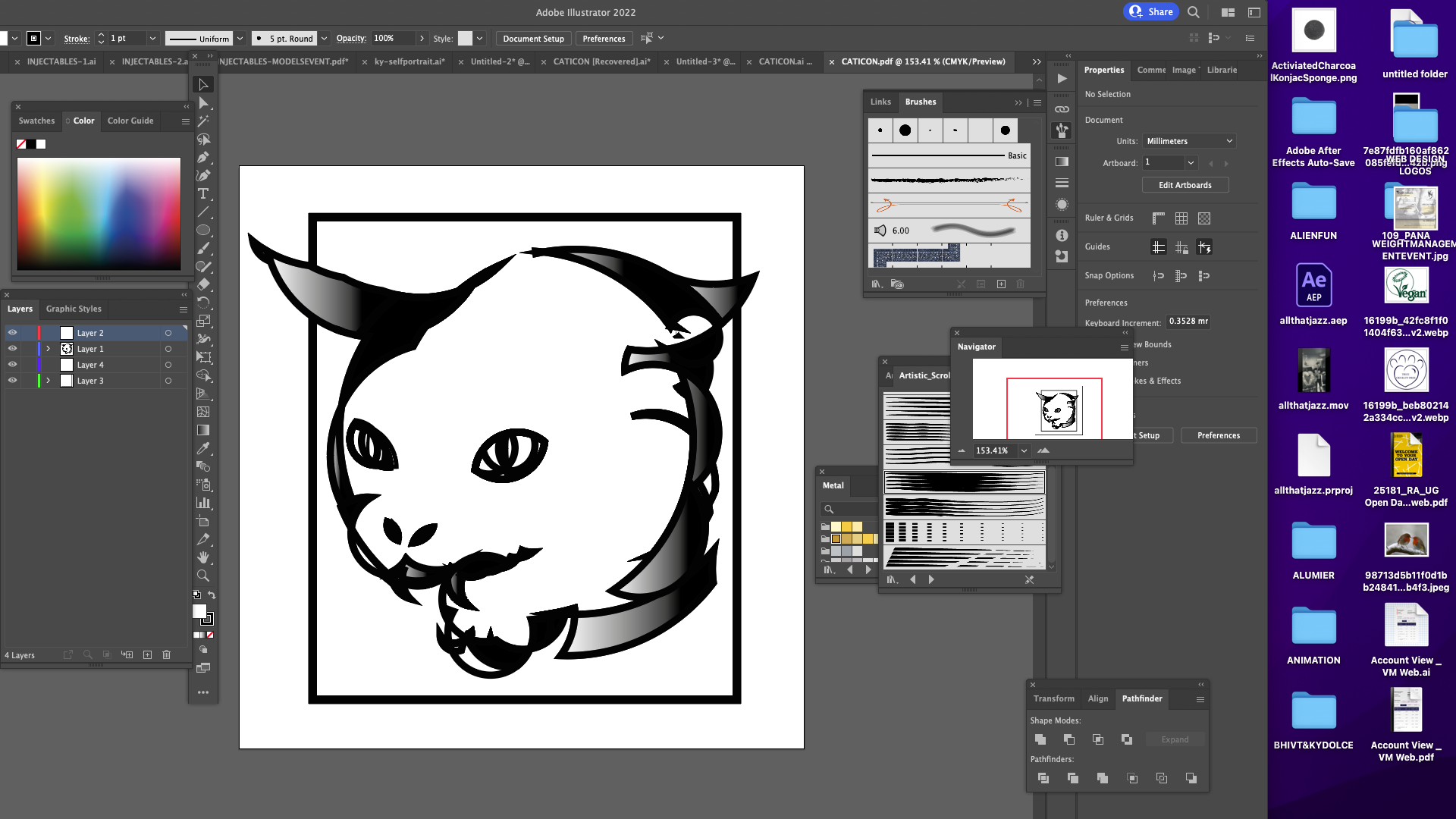Hide Layer 3 with eye icon

tap(12, 381)
